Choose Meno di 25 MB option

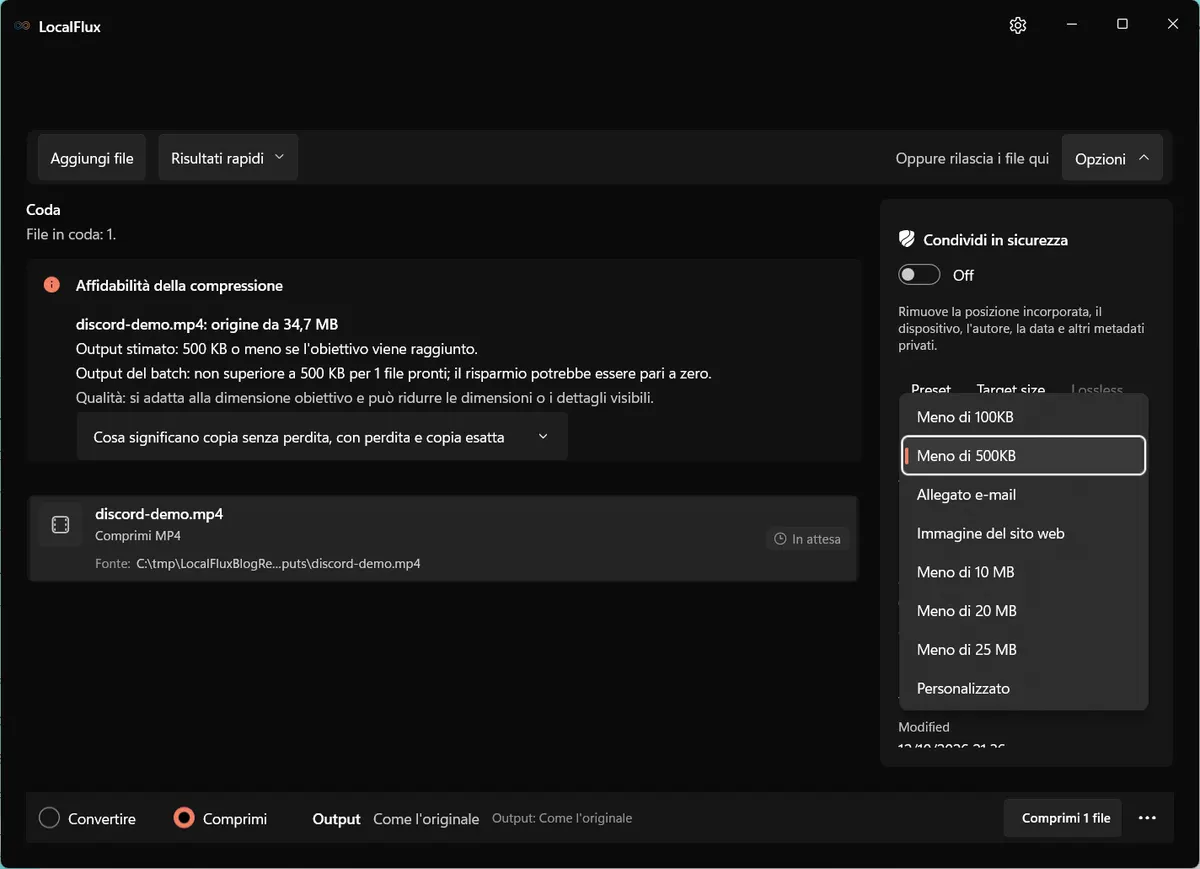(1023, 650)
